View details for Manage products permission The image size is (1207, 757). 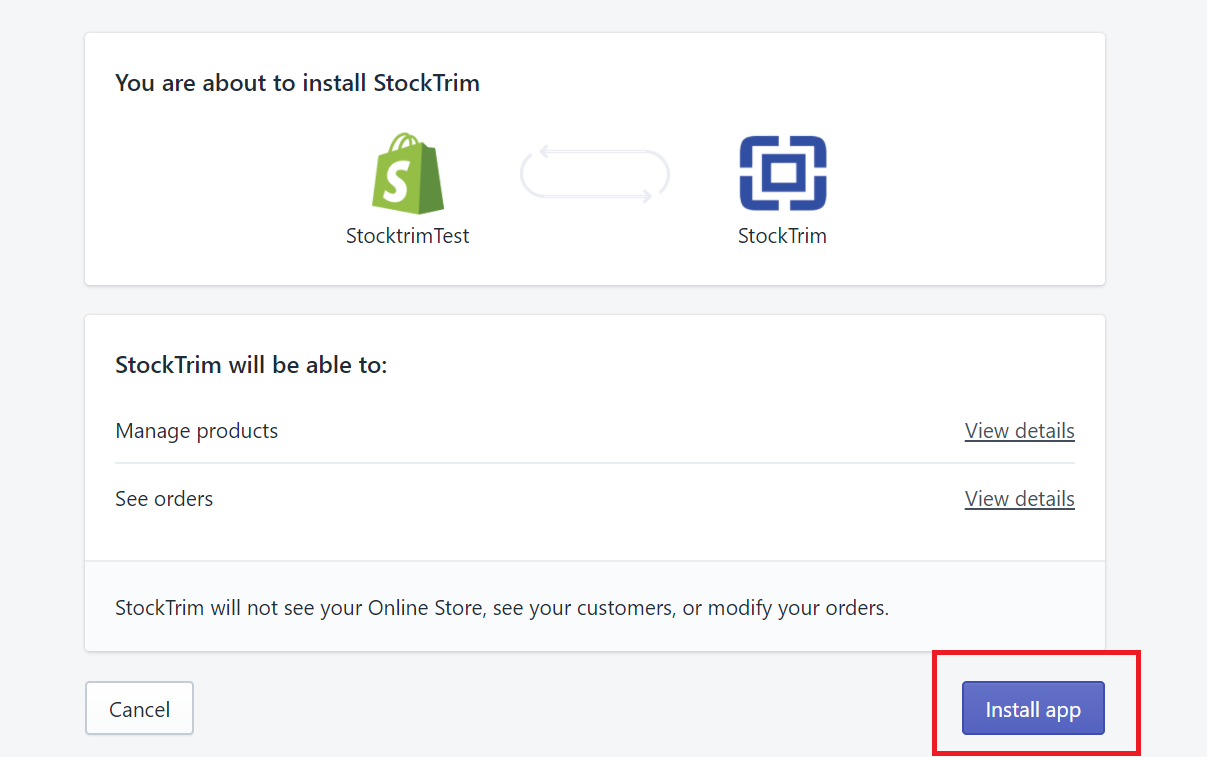[x=1019, y=431]
